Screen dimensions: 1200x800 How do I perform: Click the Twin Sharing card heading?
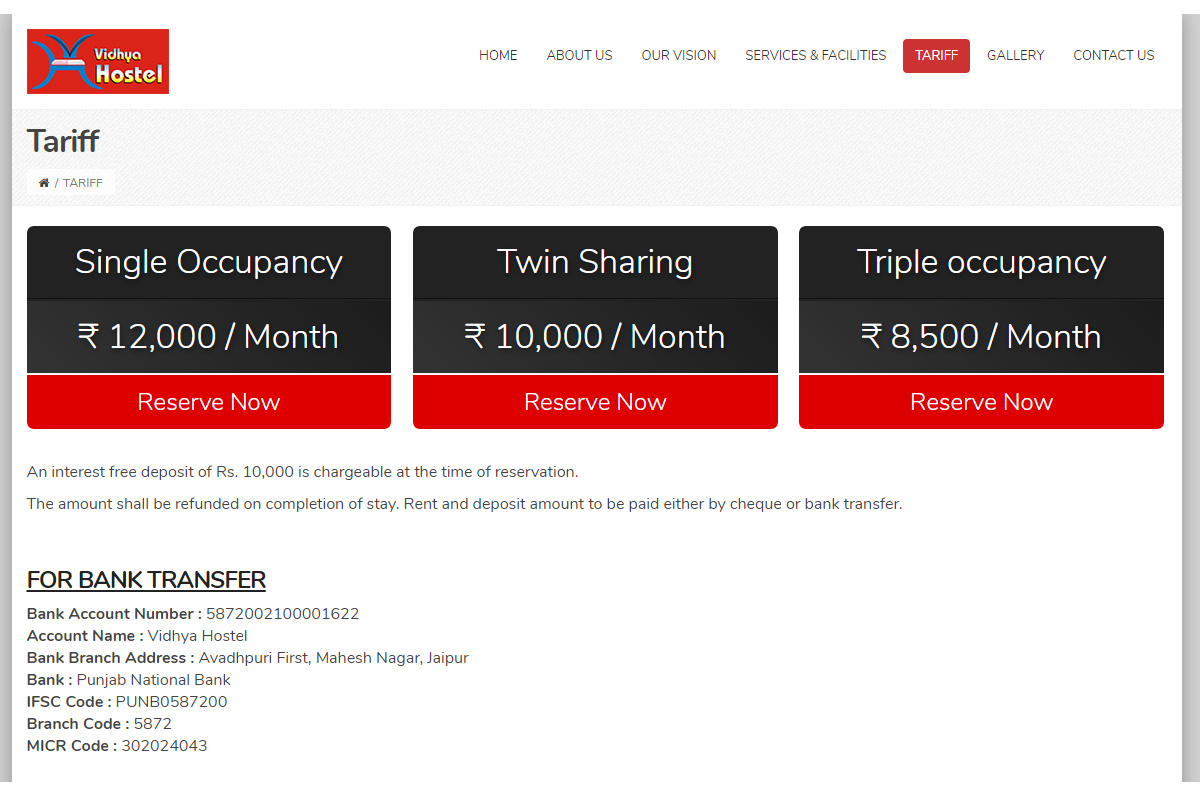pyautogui.click(x=595, y=262)
